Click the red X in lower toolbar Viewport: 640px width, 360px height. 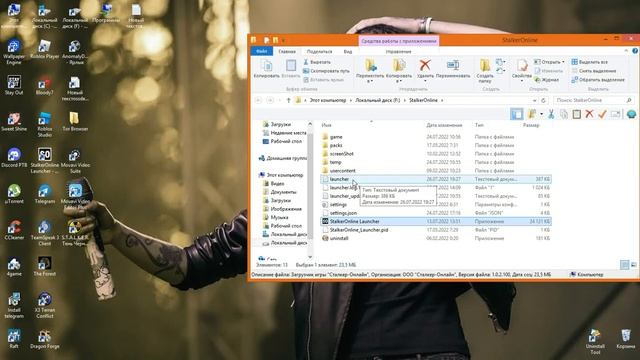pyautogui.click(x=589, y=114)
